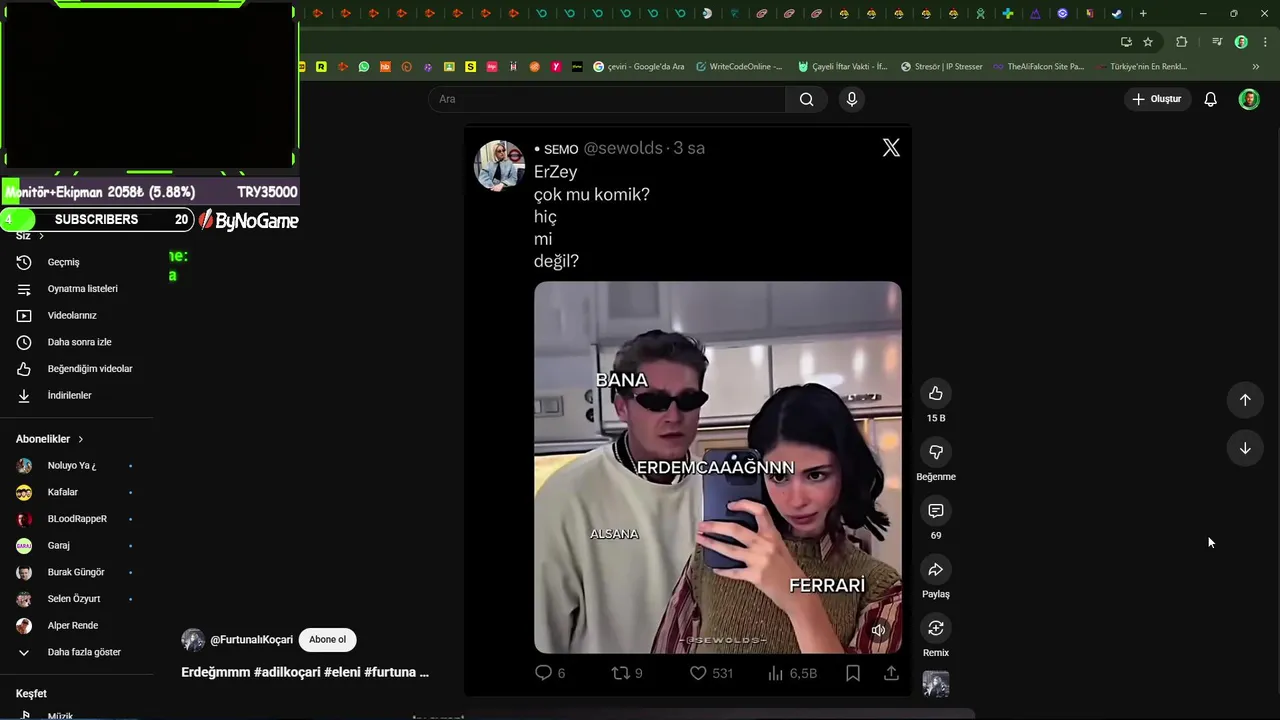The image size is (1280, 720).
Task: Dislike the Short via Beğenme icon
Action: tap(936, 452)
